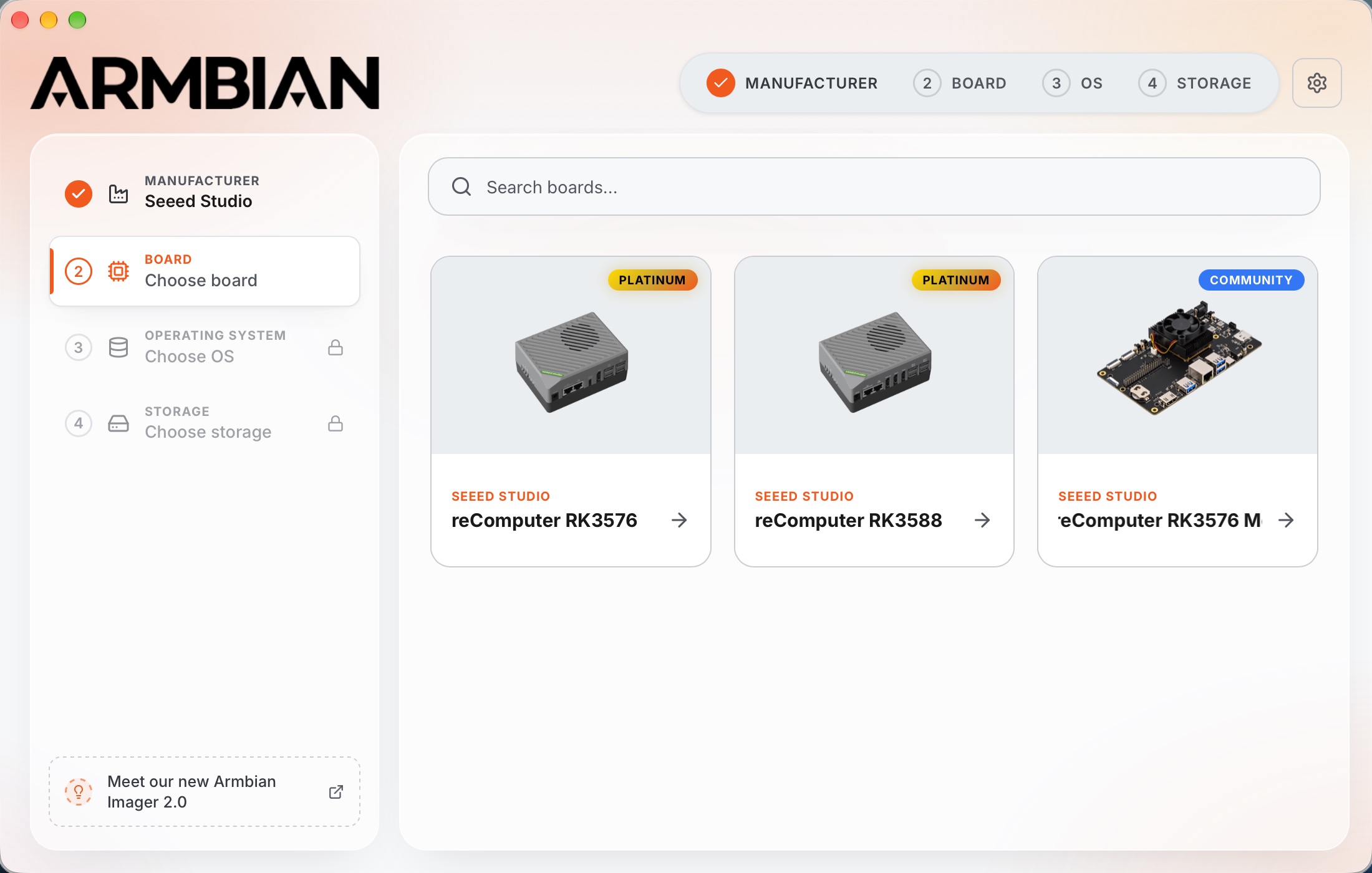Select Storage step in top stepper
Viewport: 1372px width, 873px height.
[x=1195, y=83]
